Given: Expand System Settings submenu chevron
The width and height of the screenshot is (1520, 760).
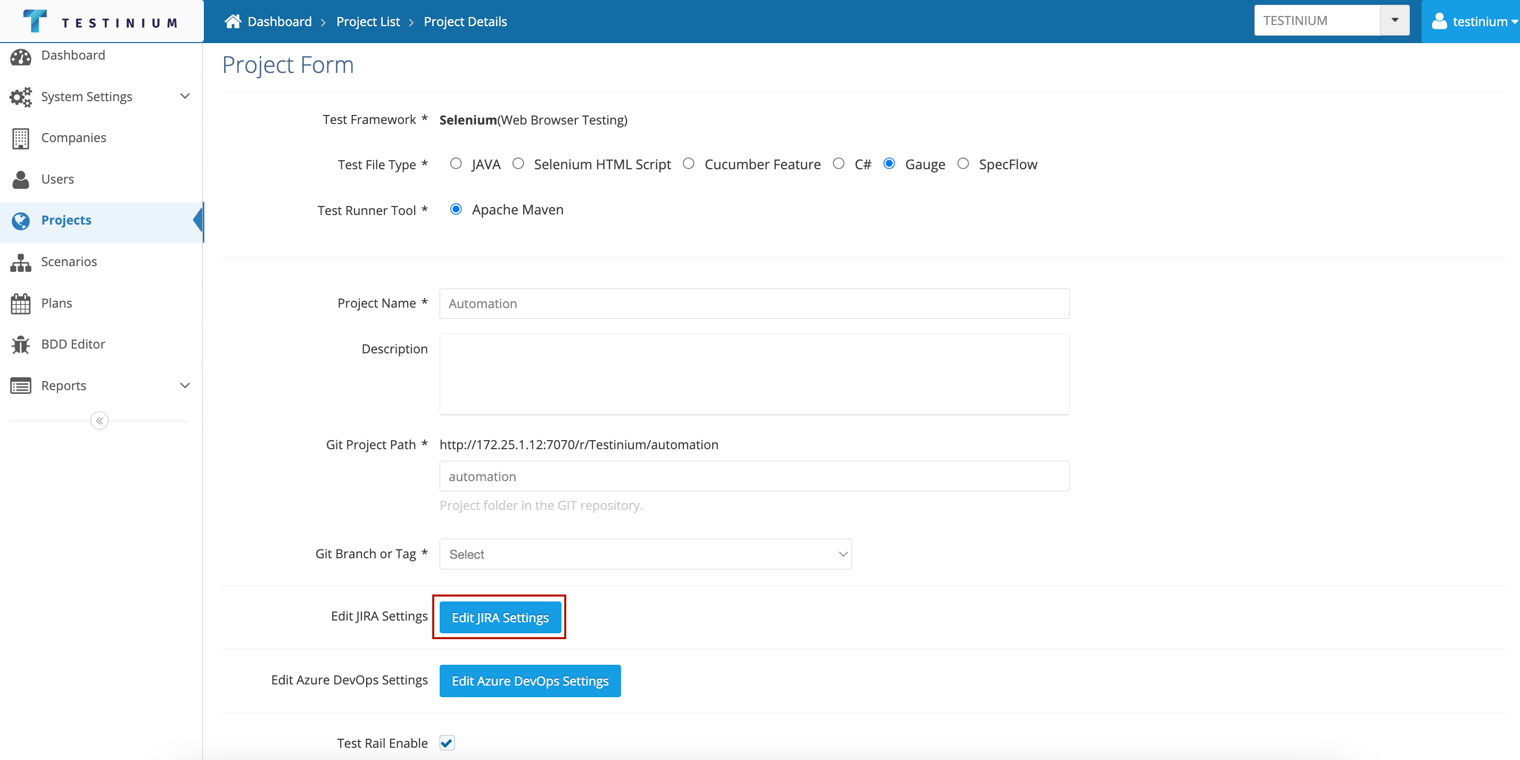Looking at the screenshot, I should click(x=184, y=97).
